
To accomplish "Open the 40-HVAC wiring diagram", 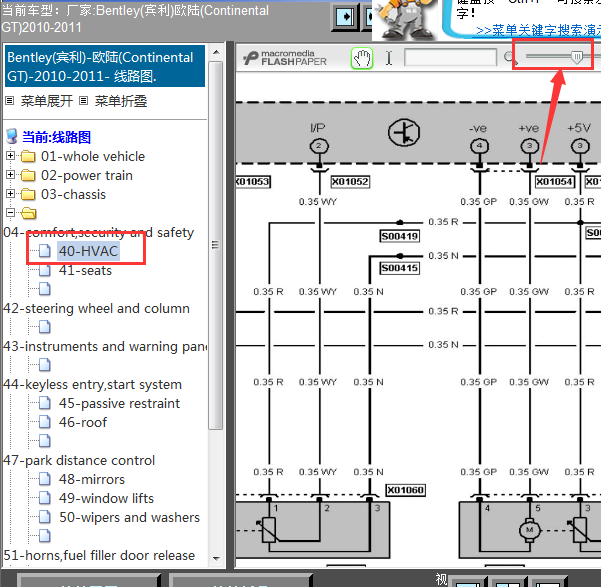I will click(88, 251).
